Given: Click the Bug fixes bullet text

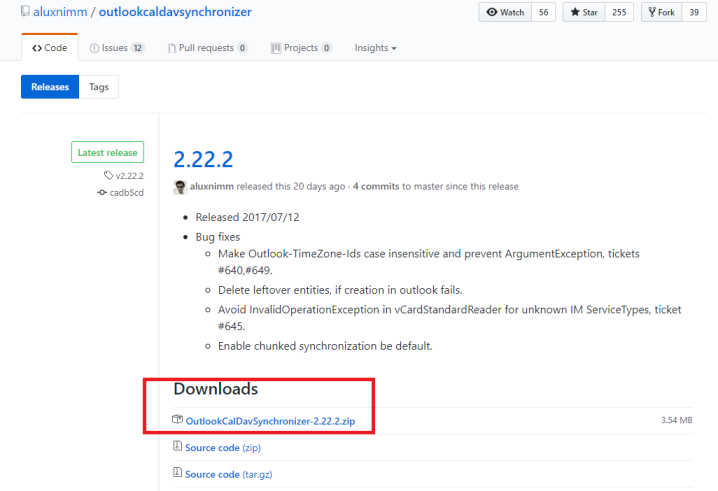Looking at the screenshot, I should click(218, 237).
